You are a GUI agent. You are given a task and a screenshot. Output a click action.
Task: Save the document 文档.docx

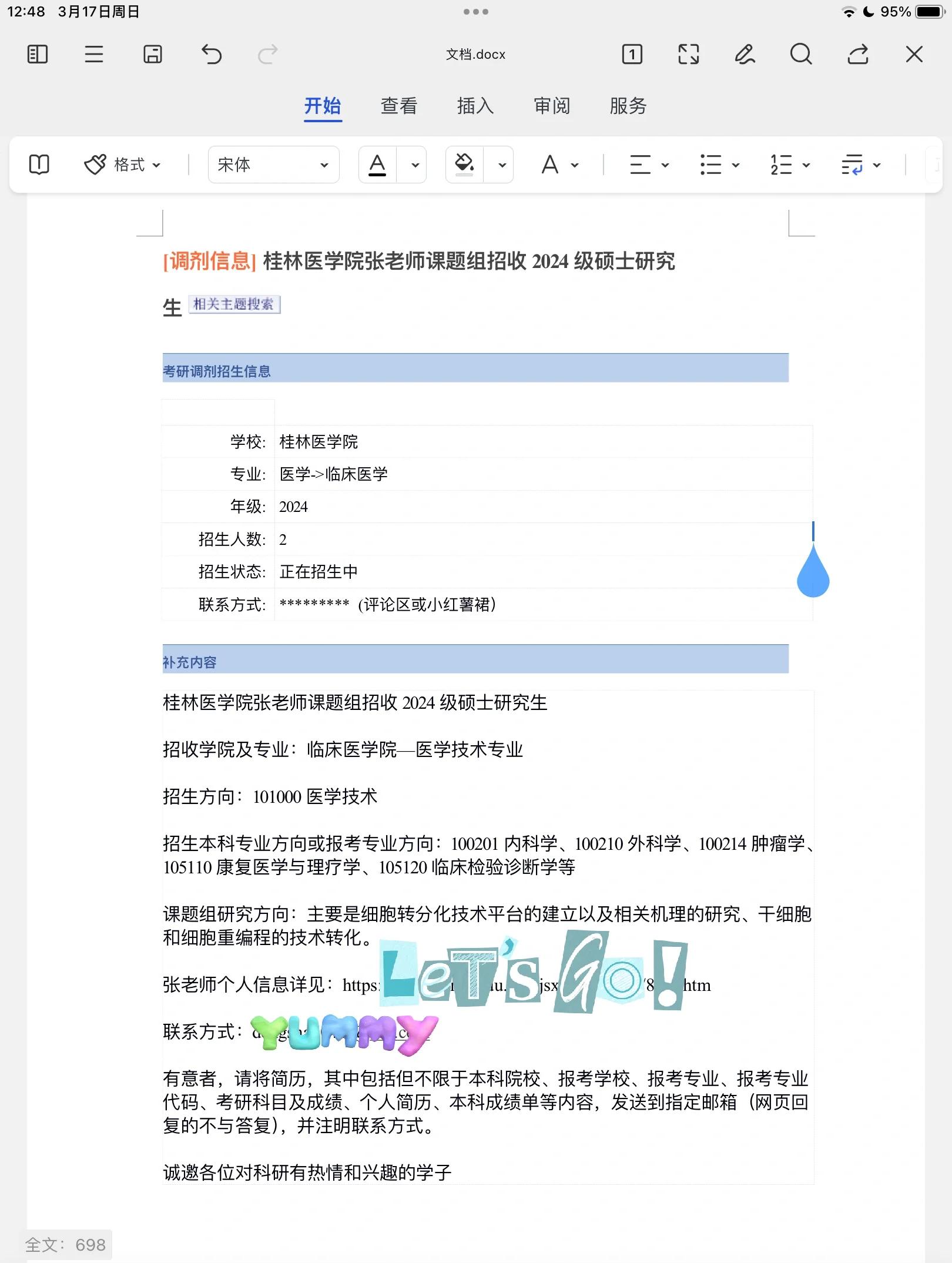coord(152,54)
